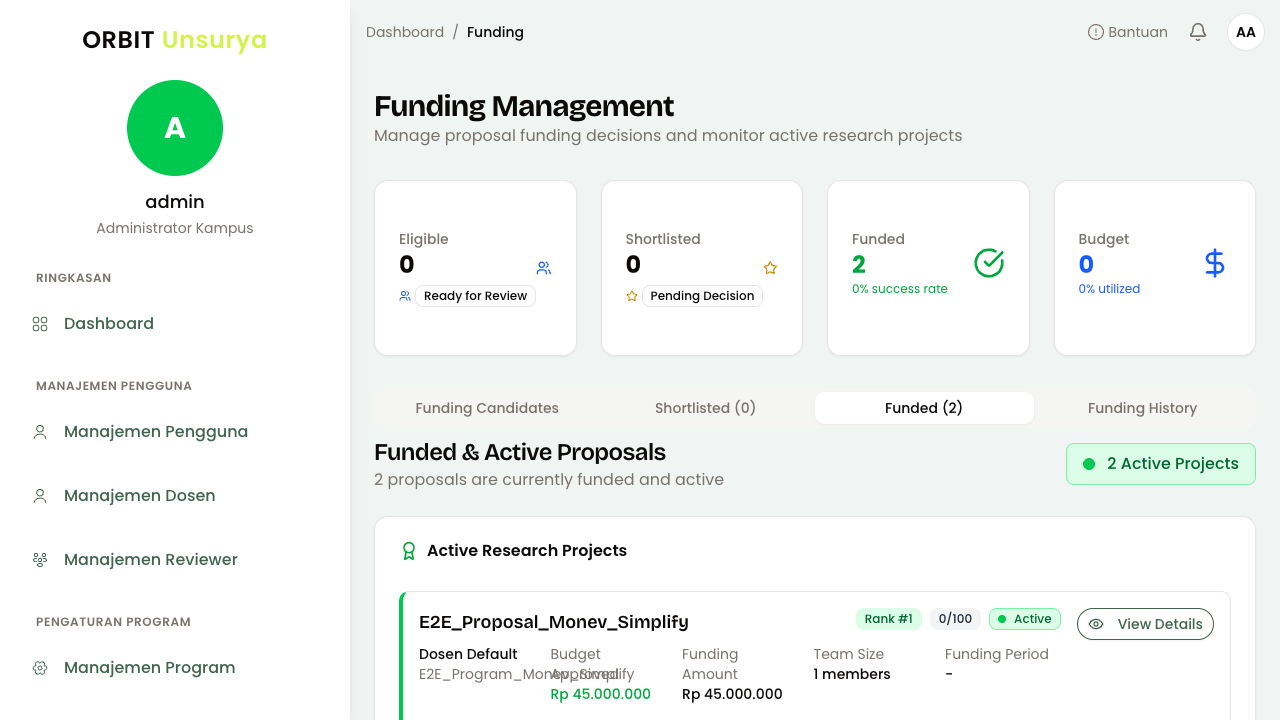This screenshot has width=1280, height=720.
Task: Switch to the Shortlisted (0) tab
Action: (705, 408)
